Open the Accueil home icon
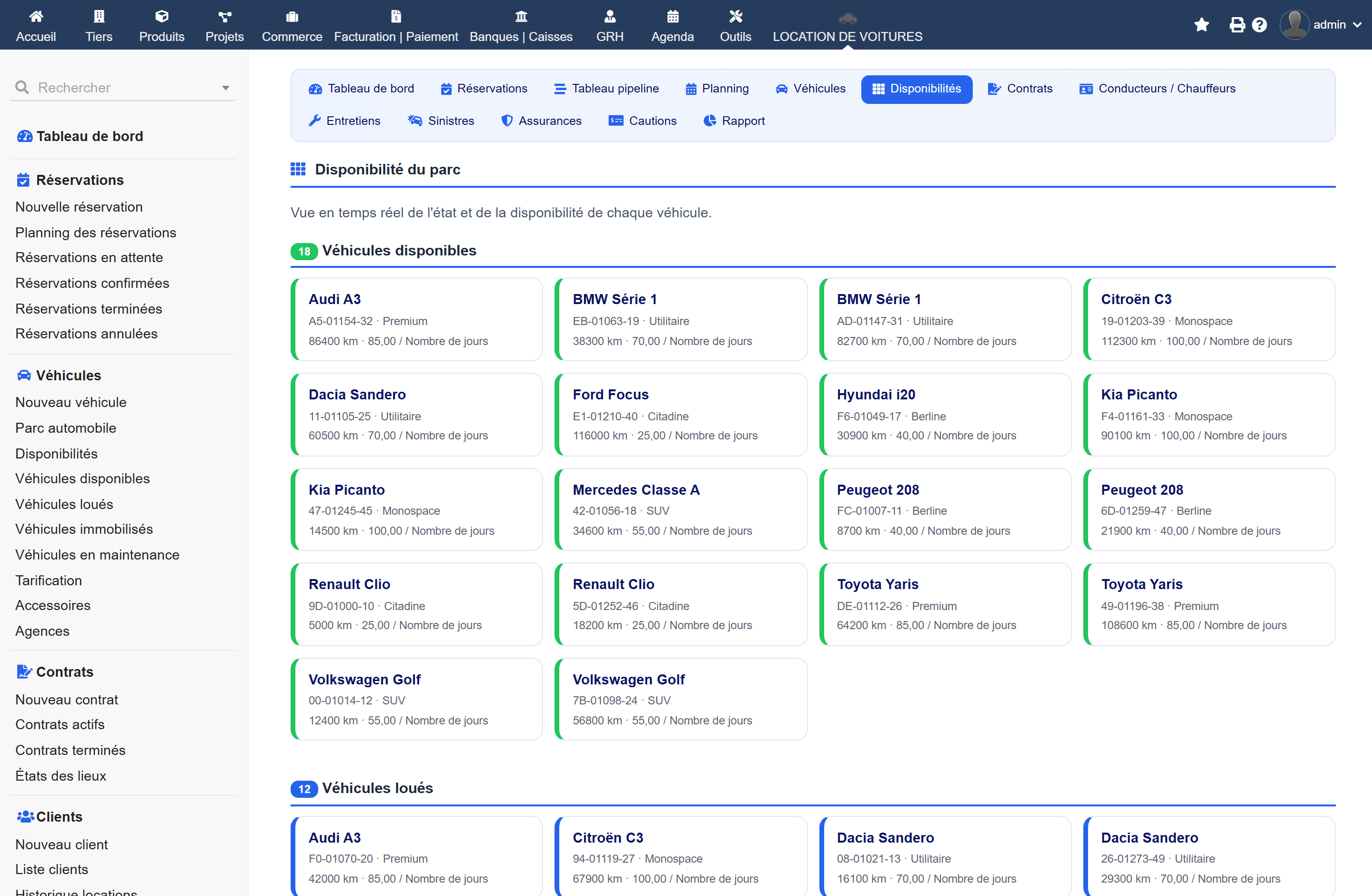Screen dimensions: 1372x896 36,16
